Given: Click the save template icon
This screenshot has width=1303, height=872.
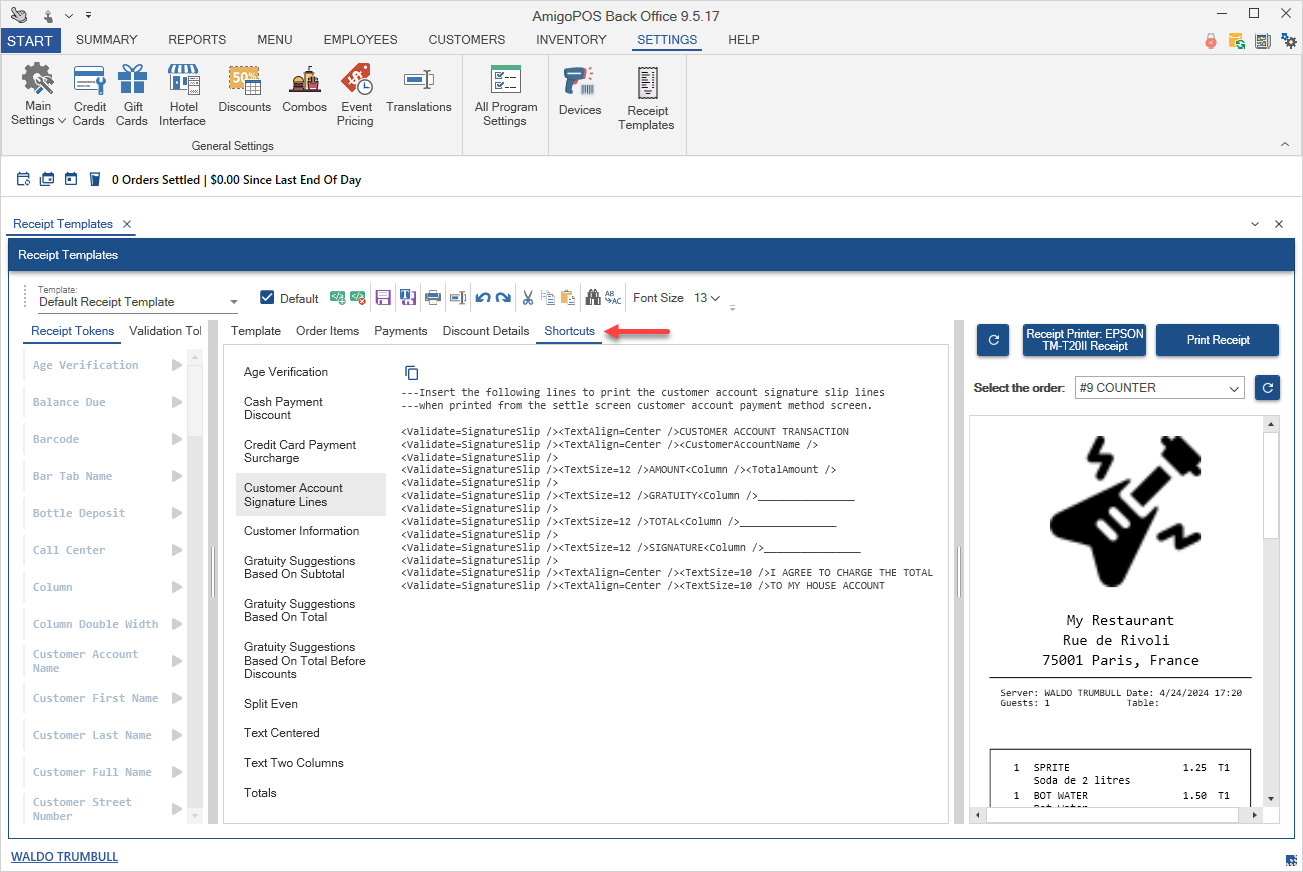Looking at the screenshot, I should point(383,298).
